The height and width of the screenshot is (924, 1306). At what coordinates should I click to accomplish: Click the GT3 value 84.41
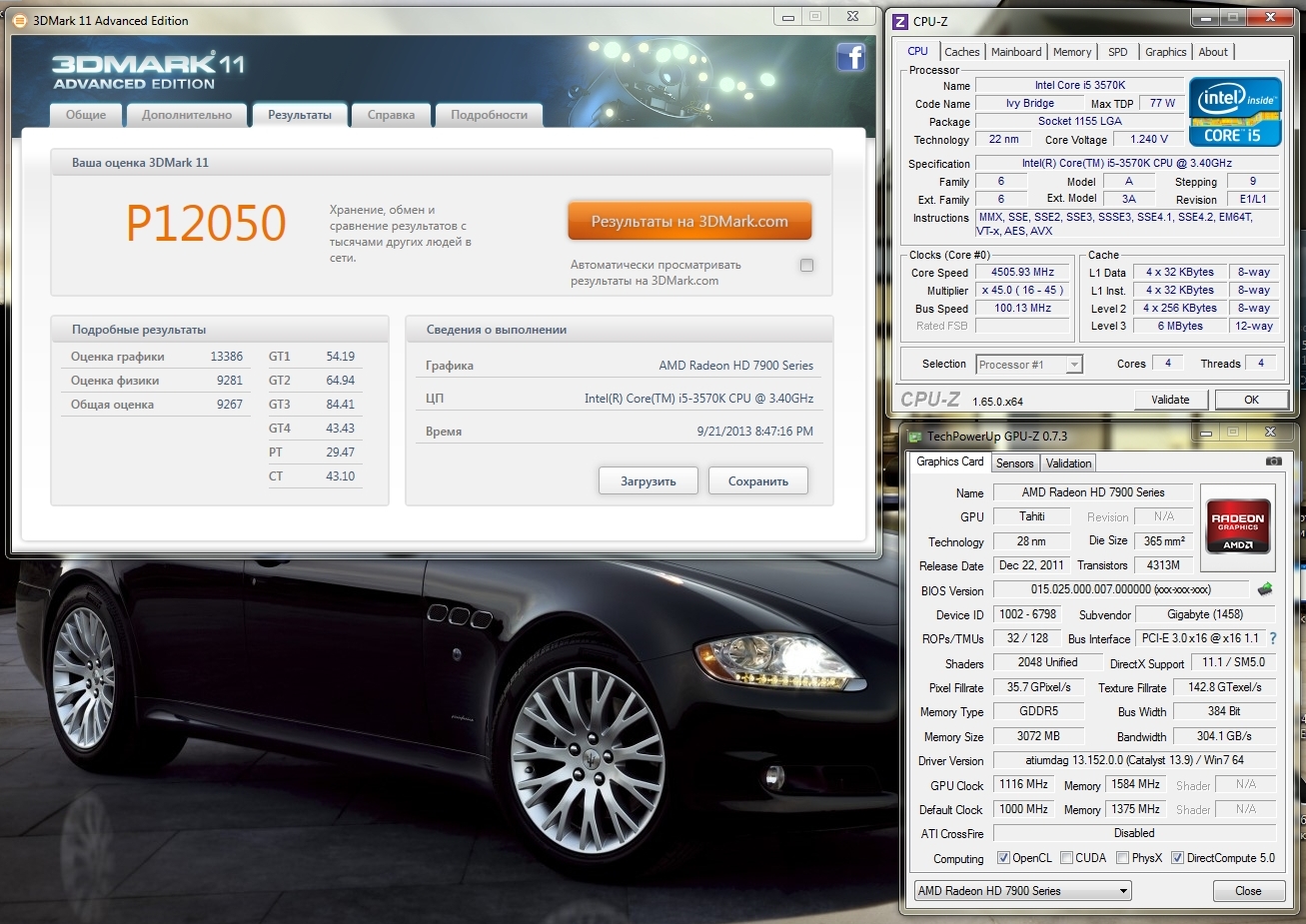340,405
